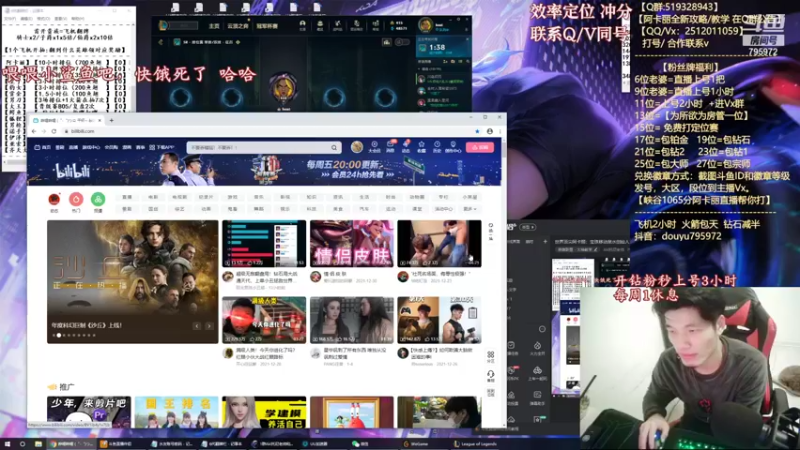Click the customer service headset icon sidebar
Viewport: 800px width, 450px height.
490,376
